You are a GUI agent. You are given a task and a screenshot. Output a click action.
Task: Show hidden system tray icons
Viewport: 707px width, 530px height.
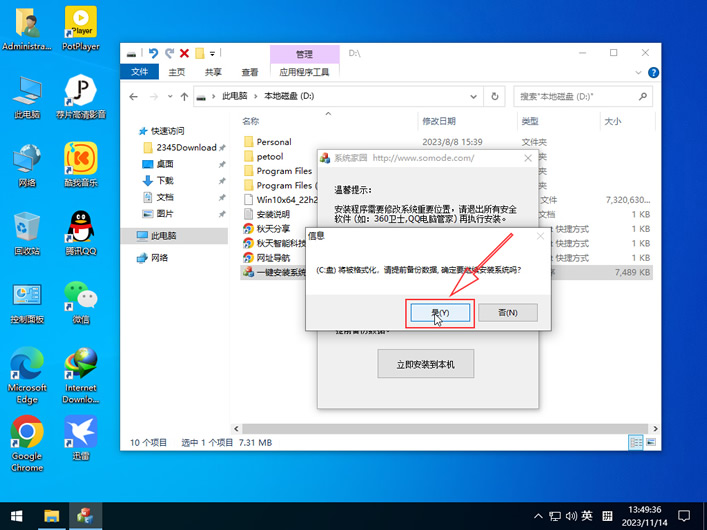538,516
